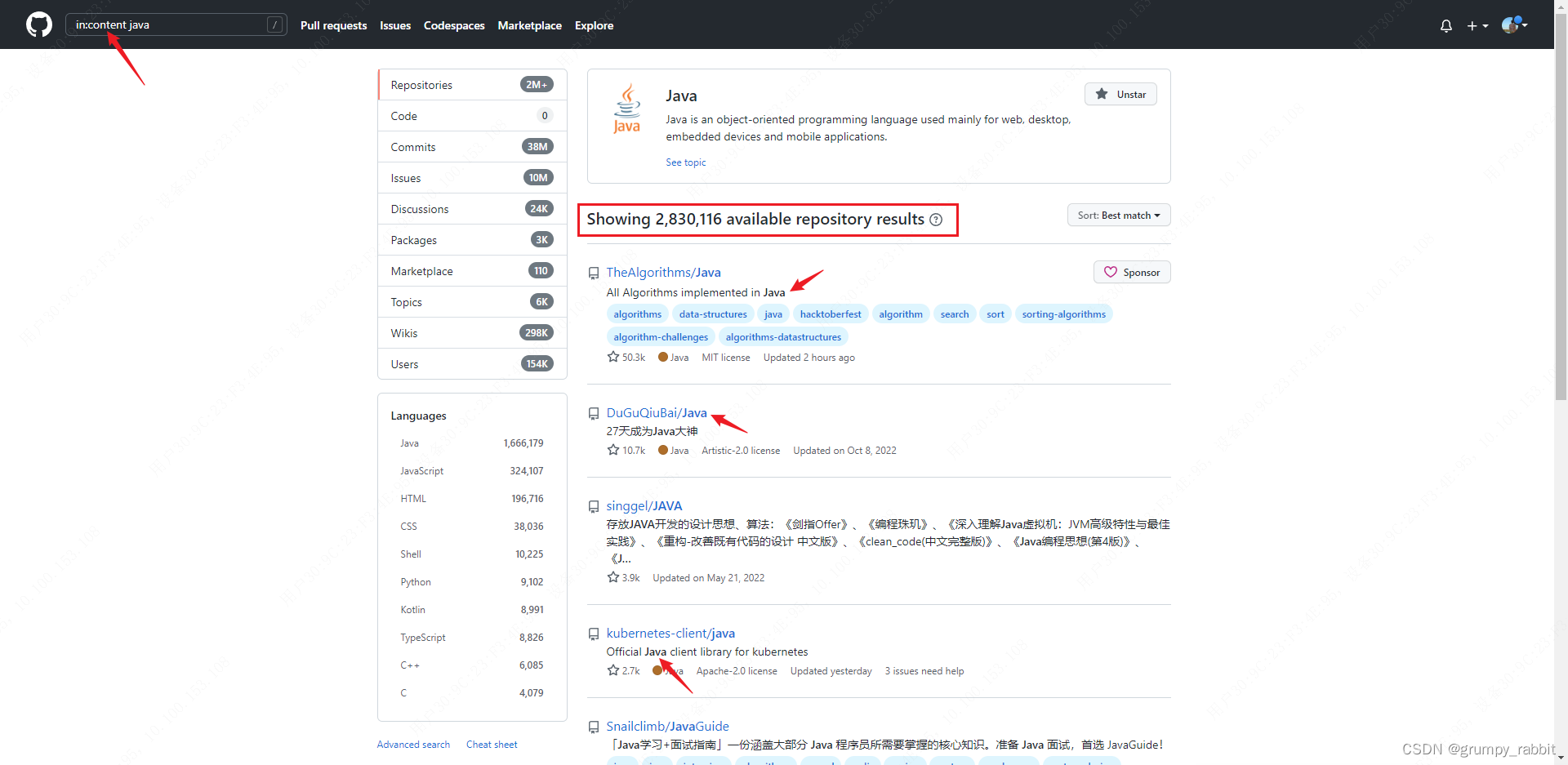Select Wikis result filter
1568x765 pixels.
[472, 333]
